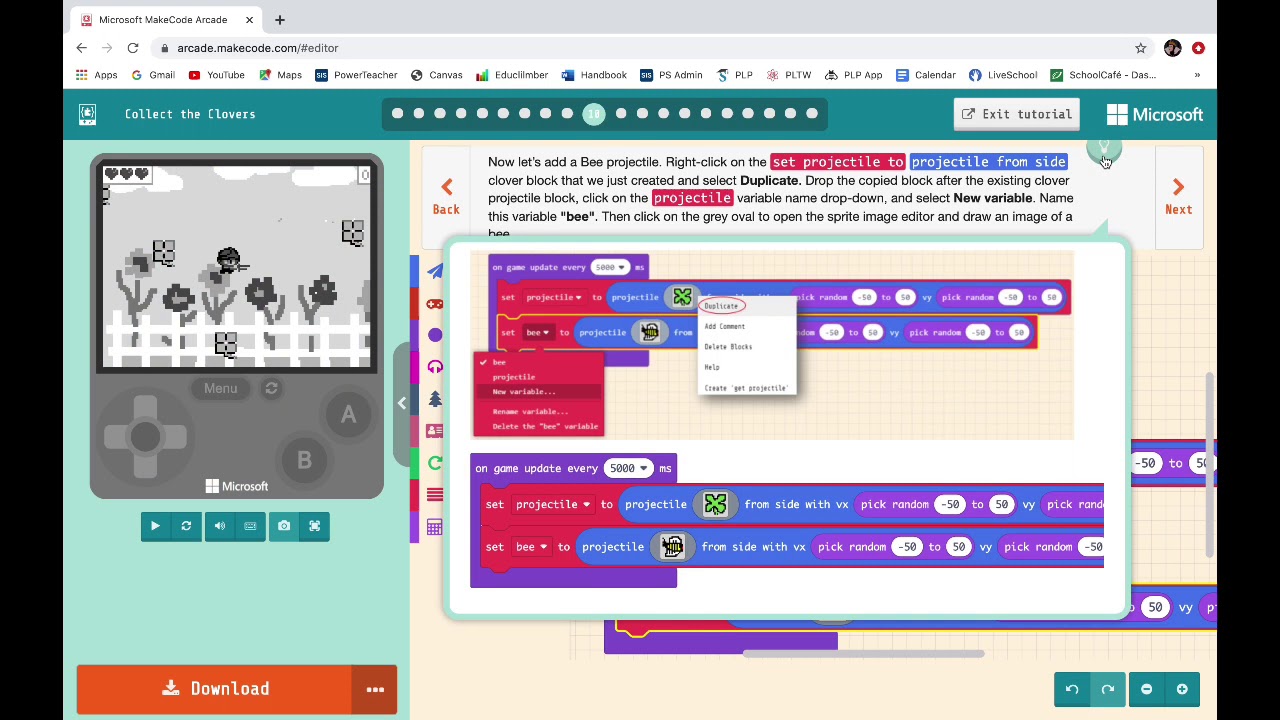The image size is (1280, 720).
Task: Click the address bar showing arcade.makecode.com
Action: 650,48
